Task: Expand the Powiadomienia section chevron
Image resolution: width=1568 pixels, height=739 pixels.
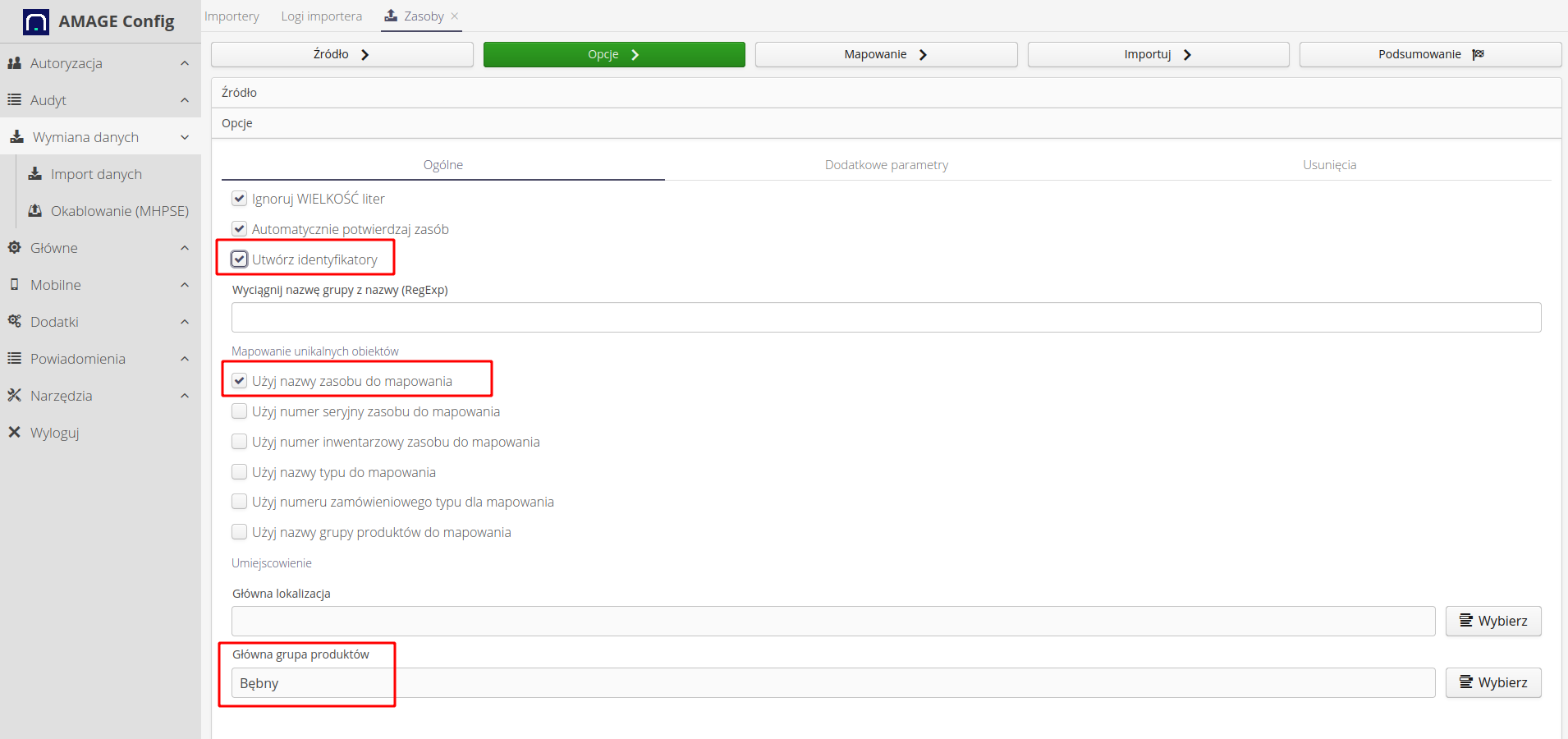Action: [185, 359]
